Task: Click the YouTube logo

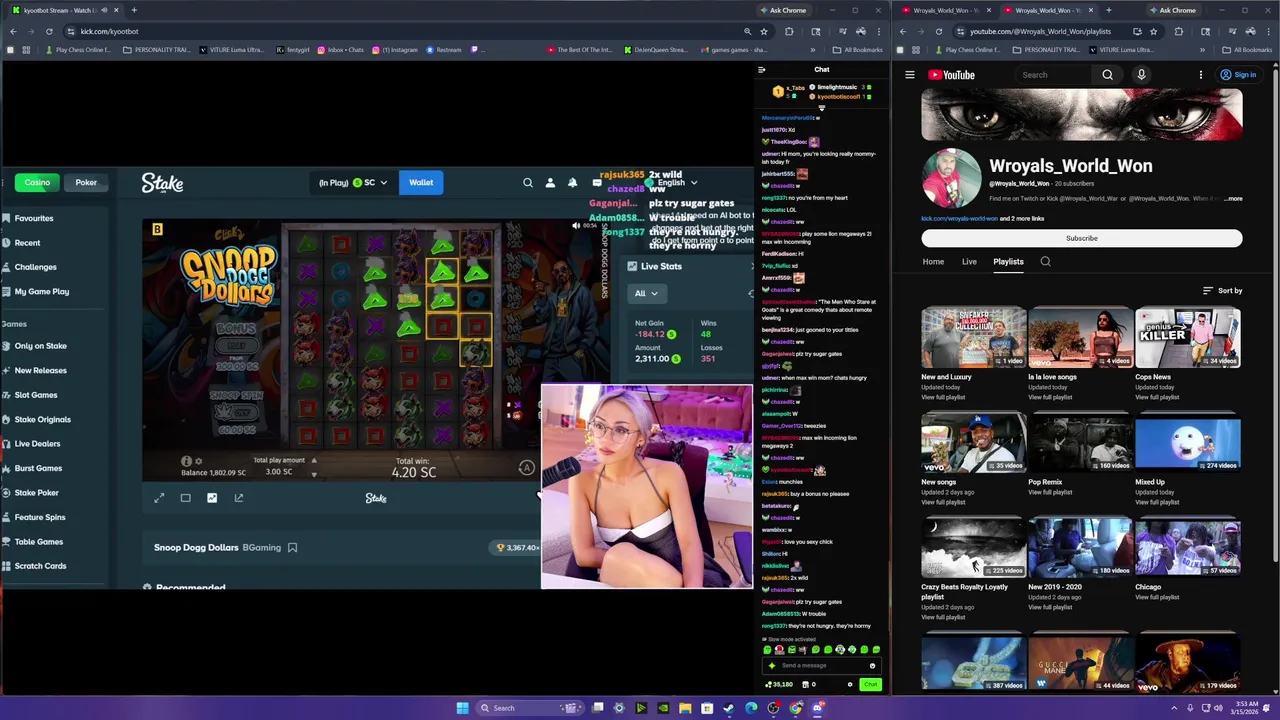Action: coord(951,75)
